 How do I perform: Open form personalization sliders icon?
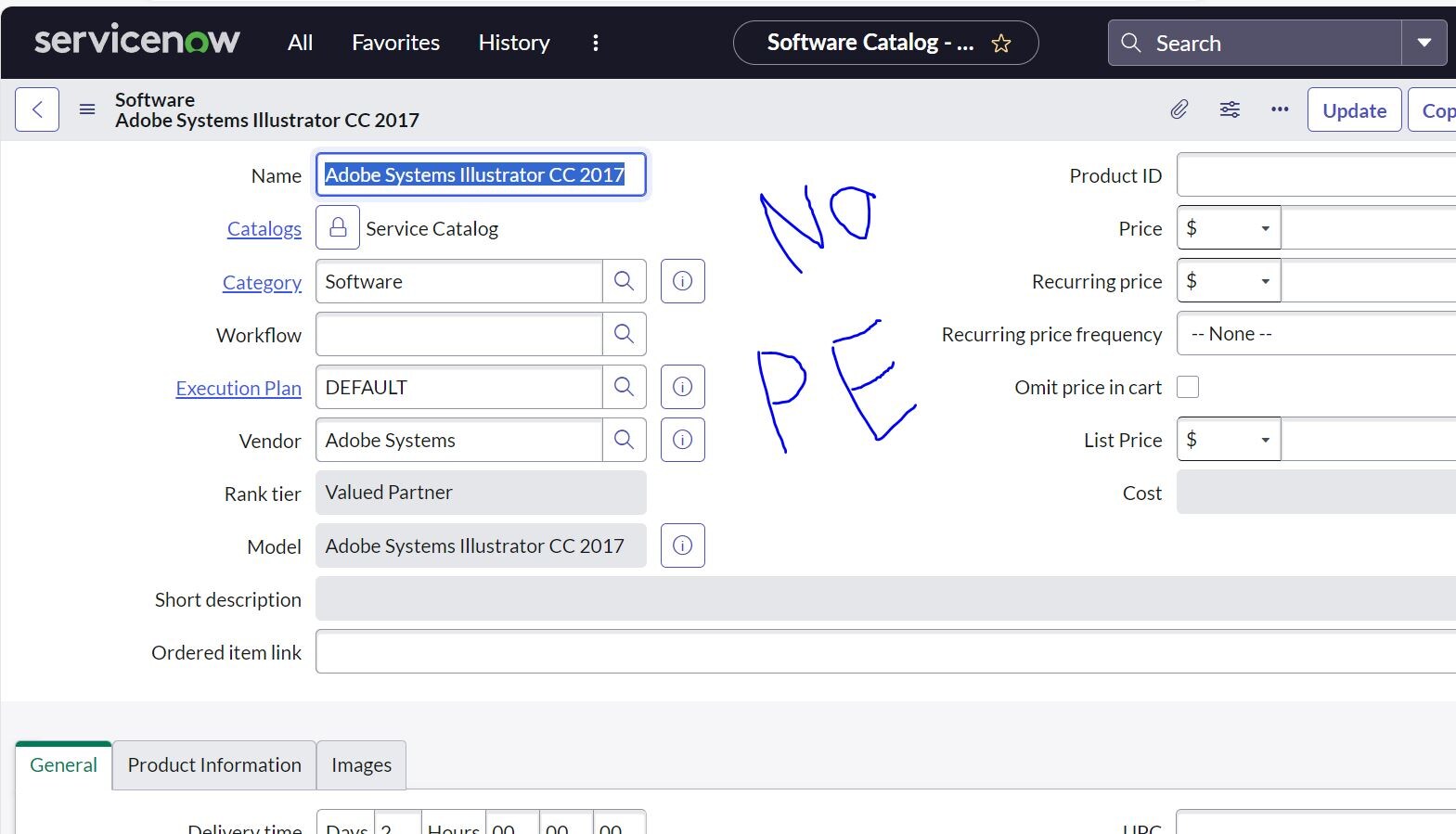coord(1230,109)
